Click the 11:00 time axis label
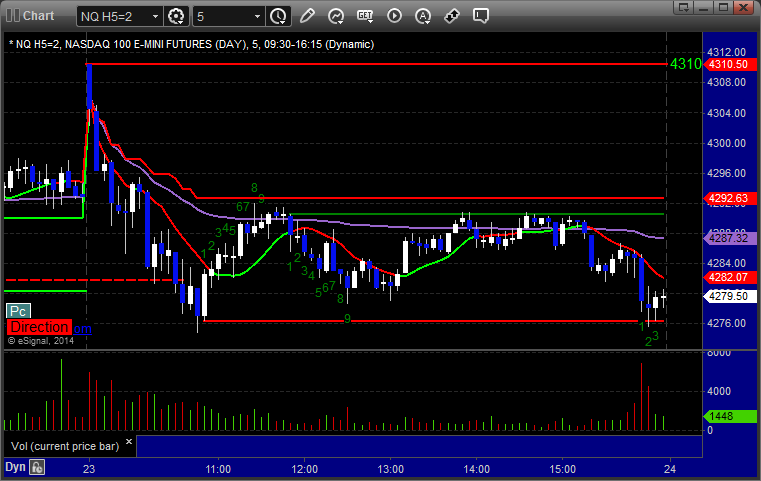761x481 pixels. pyautogui.click(x=218, y=469)
